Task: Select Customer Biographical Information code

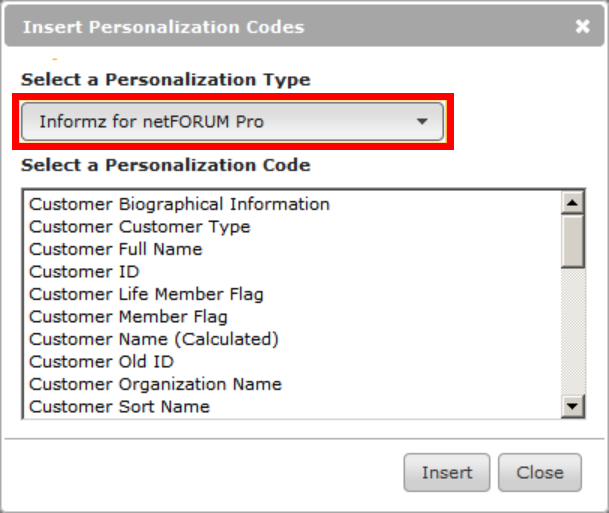Action: pyautogui.click(x=179, y=204)
